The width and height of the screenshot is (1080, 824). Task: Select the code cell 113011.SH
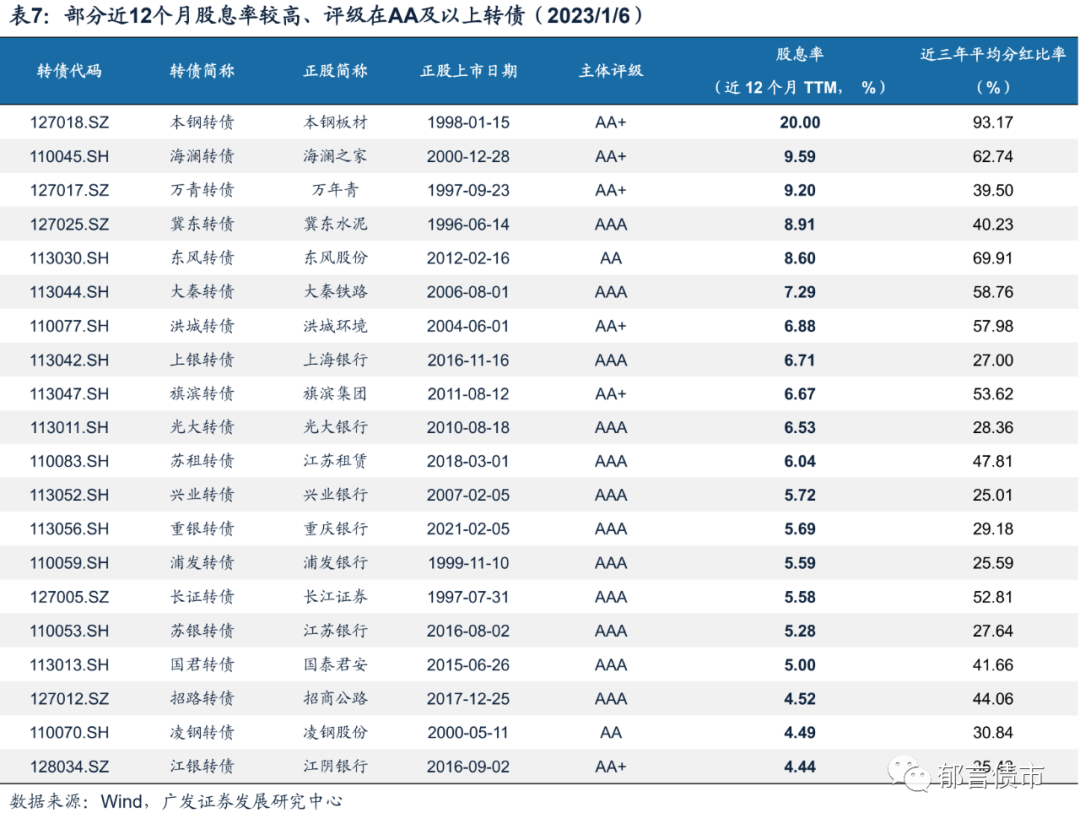tap(69, 428)
